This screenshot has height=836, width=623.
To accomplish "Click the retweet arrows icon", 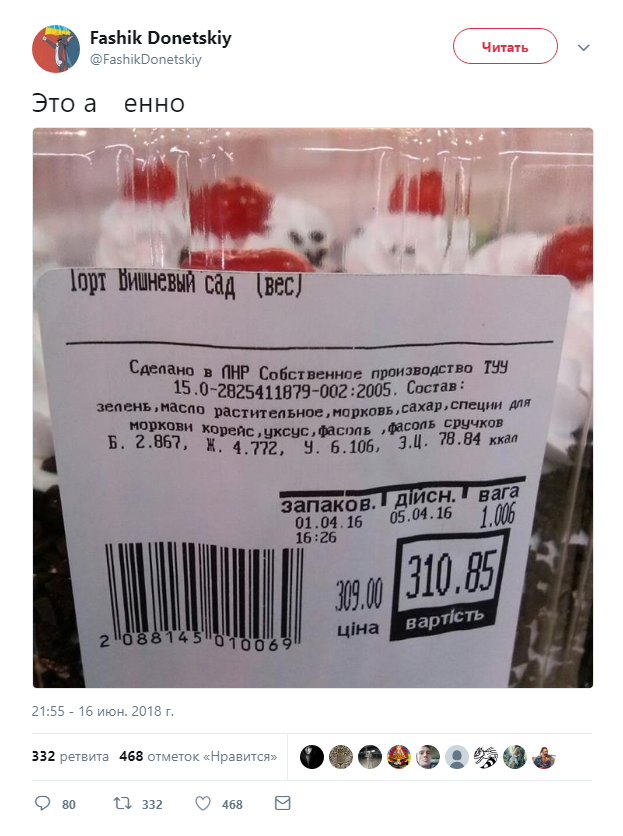I will click(x=123, y=803).
